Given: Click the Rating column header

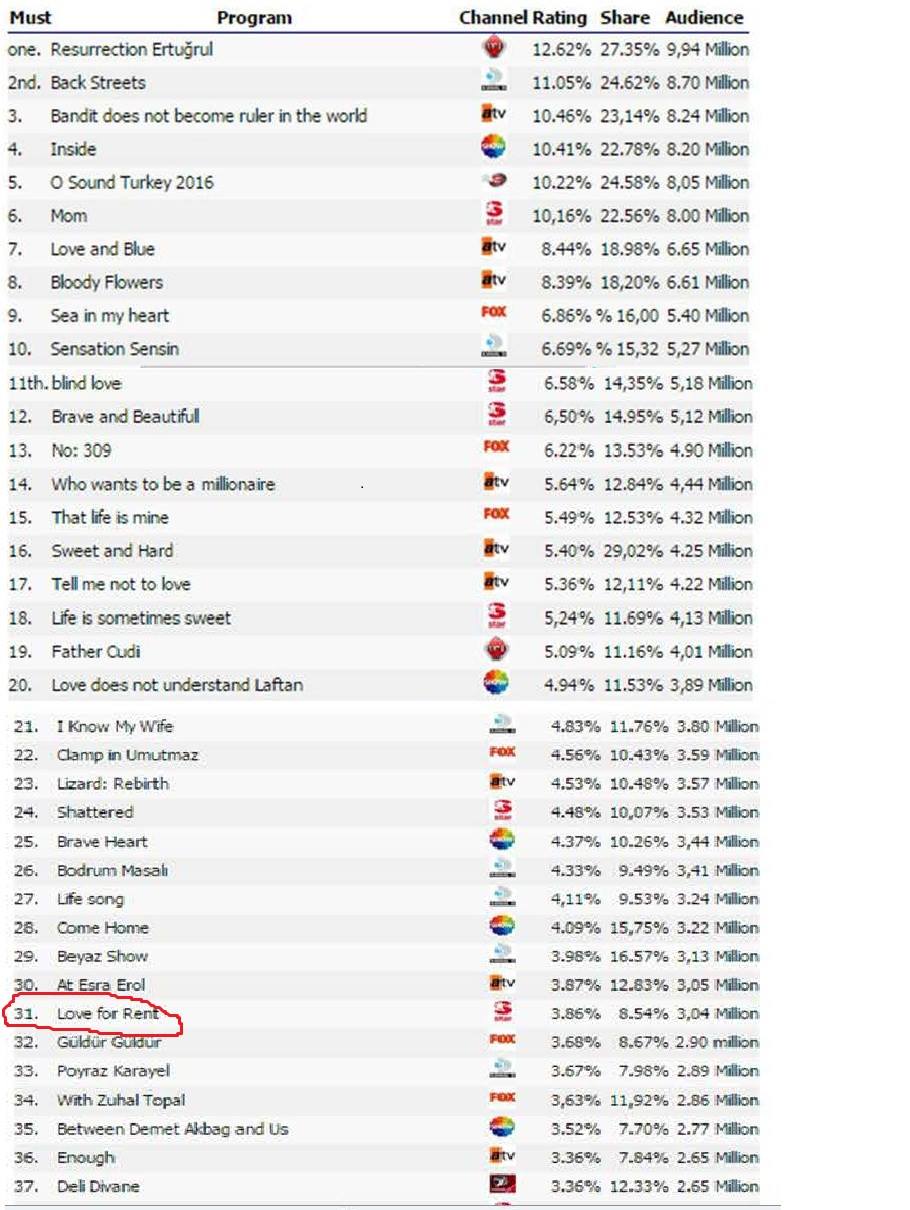Looking at the screenshot, I should [559, 18].
